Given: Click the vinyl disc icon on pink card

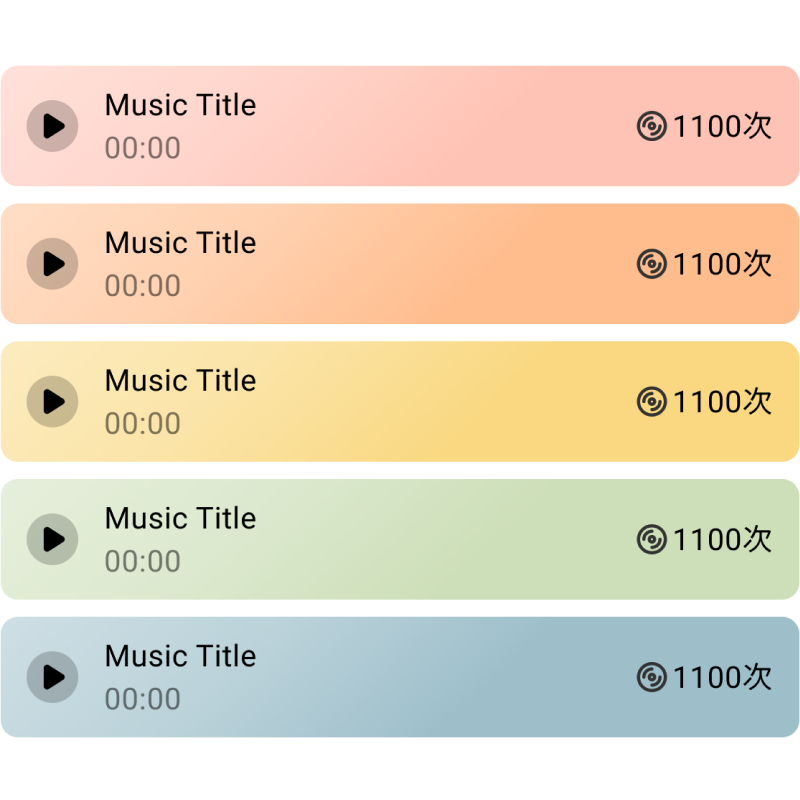Looking at the screenshot, I should coord(652,126).
